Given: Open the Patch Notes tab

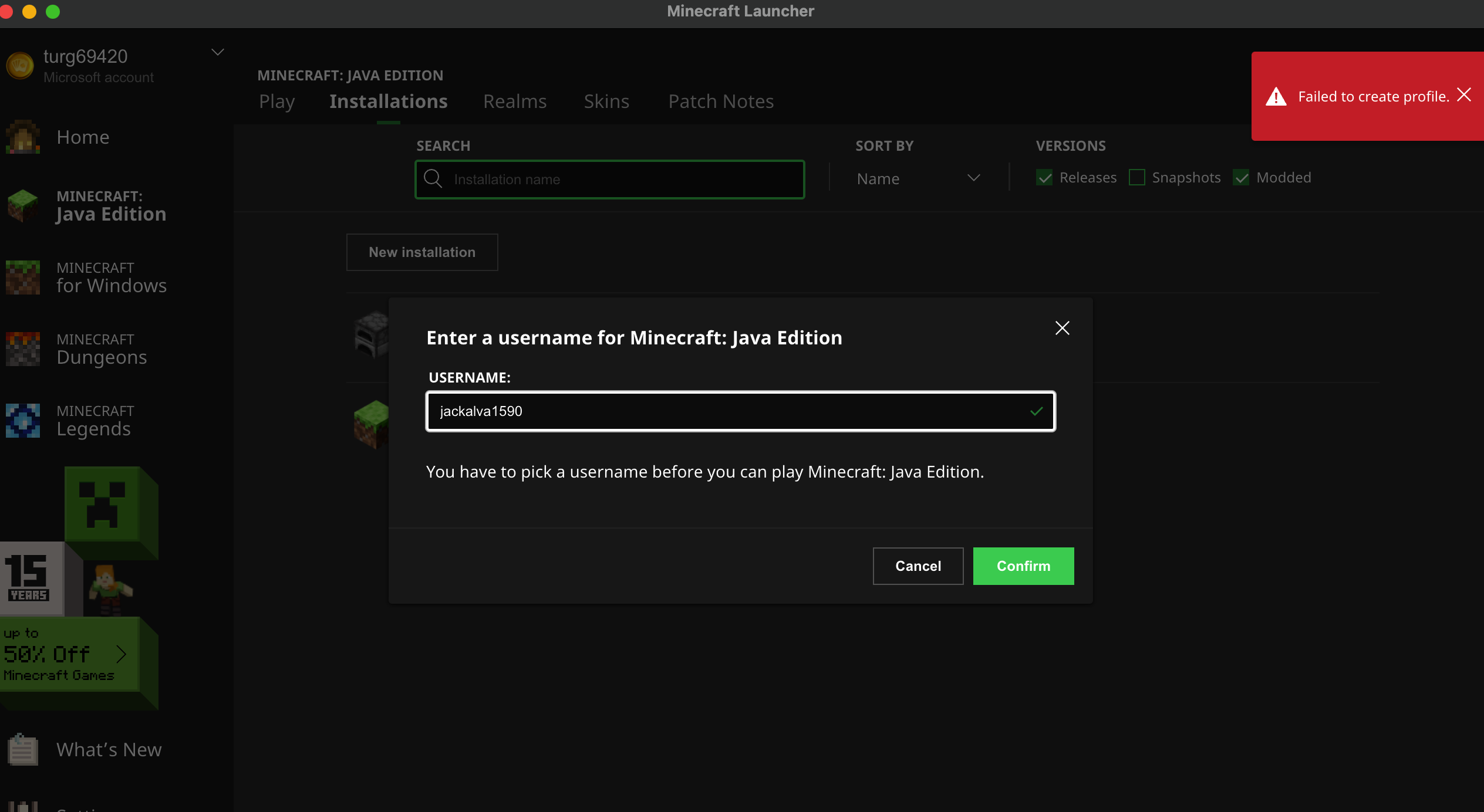Looking at the screenshot, I should (x=721, y=101).
